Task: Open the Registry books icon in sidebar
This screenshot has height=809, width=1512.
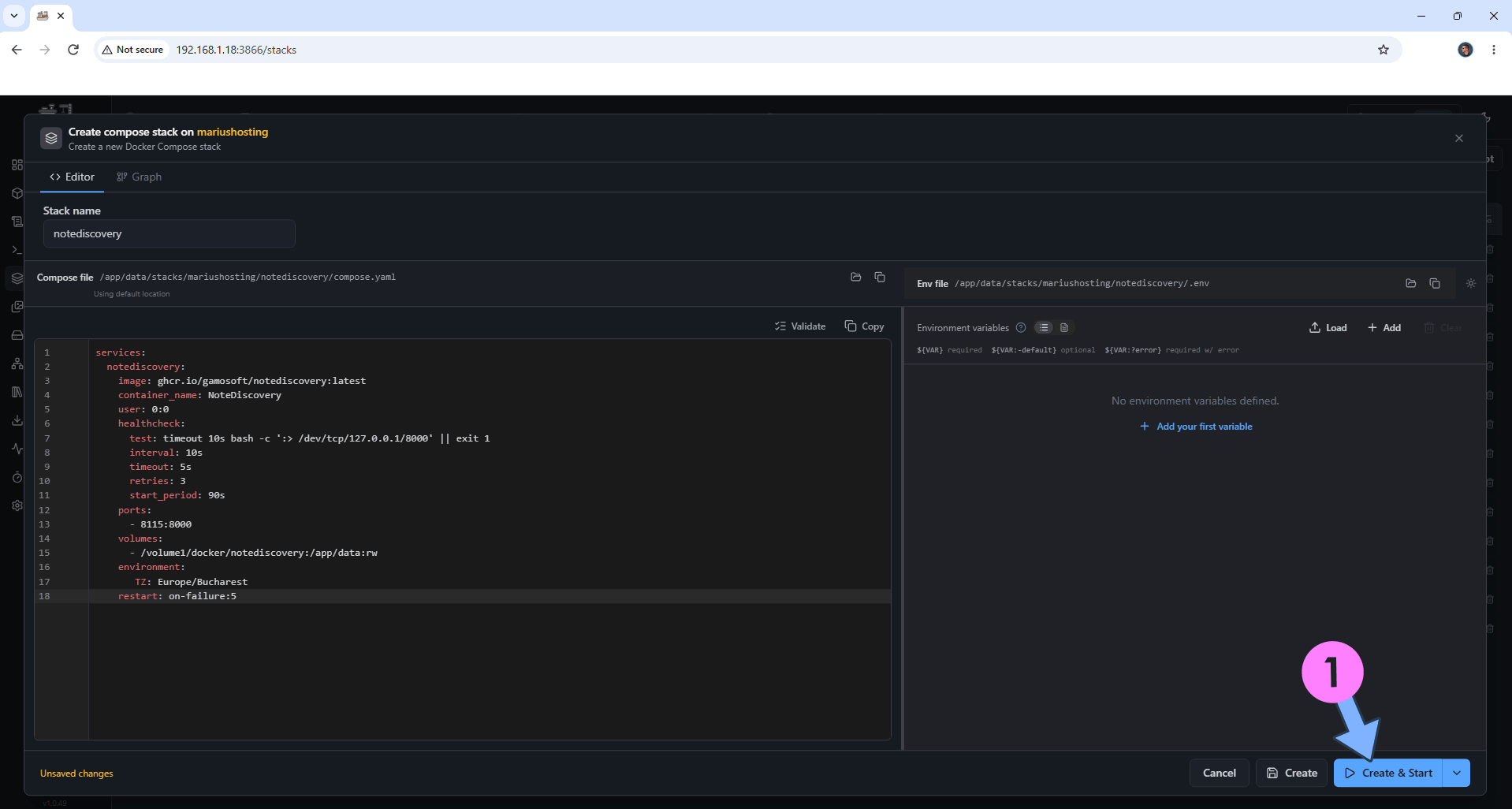Action: [x=17, y=392]
